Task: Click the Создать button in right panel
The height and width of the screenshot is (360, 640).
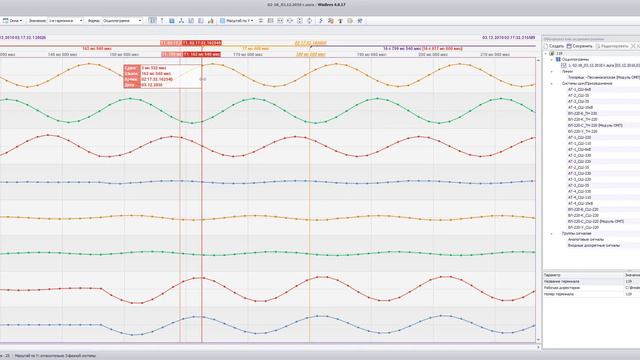Action: pos(554,46)
